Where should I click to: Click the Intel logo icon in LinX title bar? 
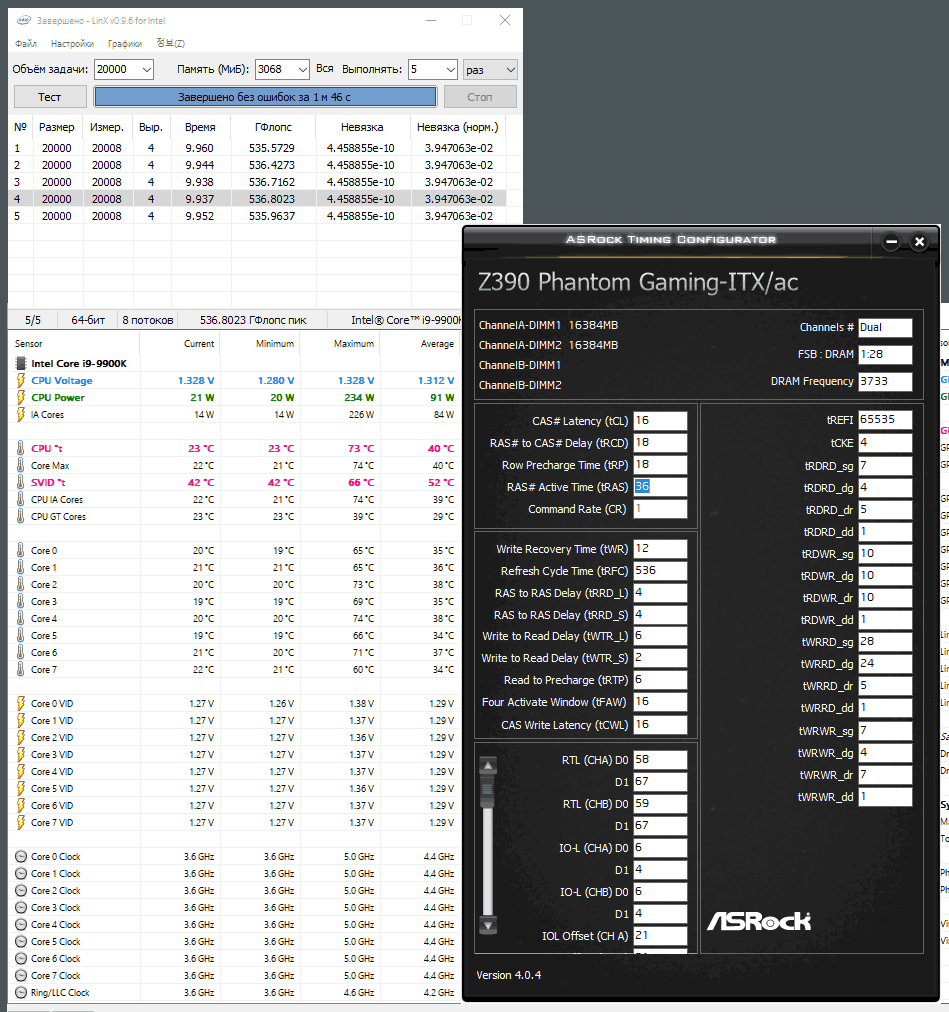point(23,21)
